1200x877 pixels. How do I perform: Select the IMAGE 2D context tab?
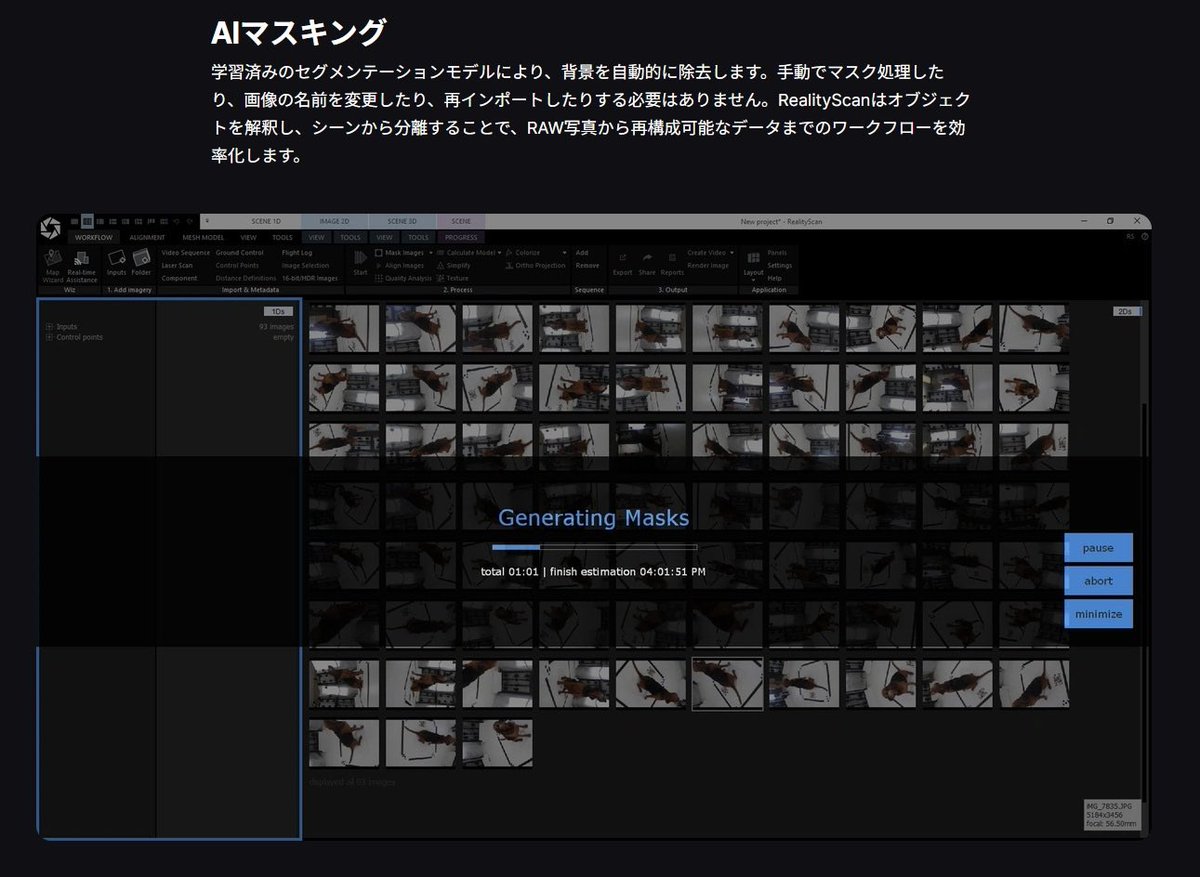pos(334,221)
